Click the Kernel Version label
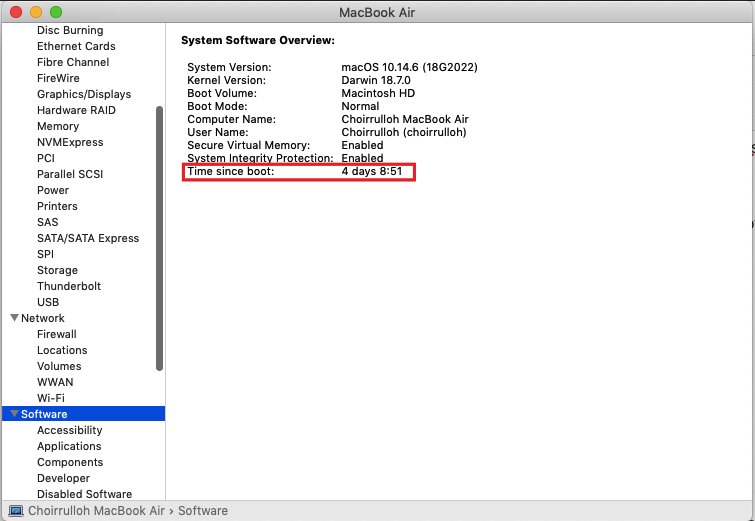This screenshot has width=755, height=521. pos(226,80)
